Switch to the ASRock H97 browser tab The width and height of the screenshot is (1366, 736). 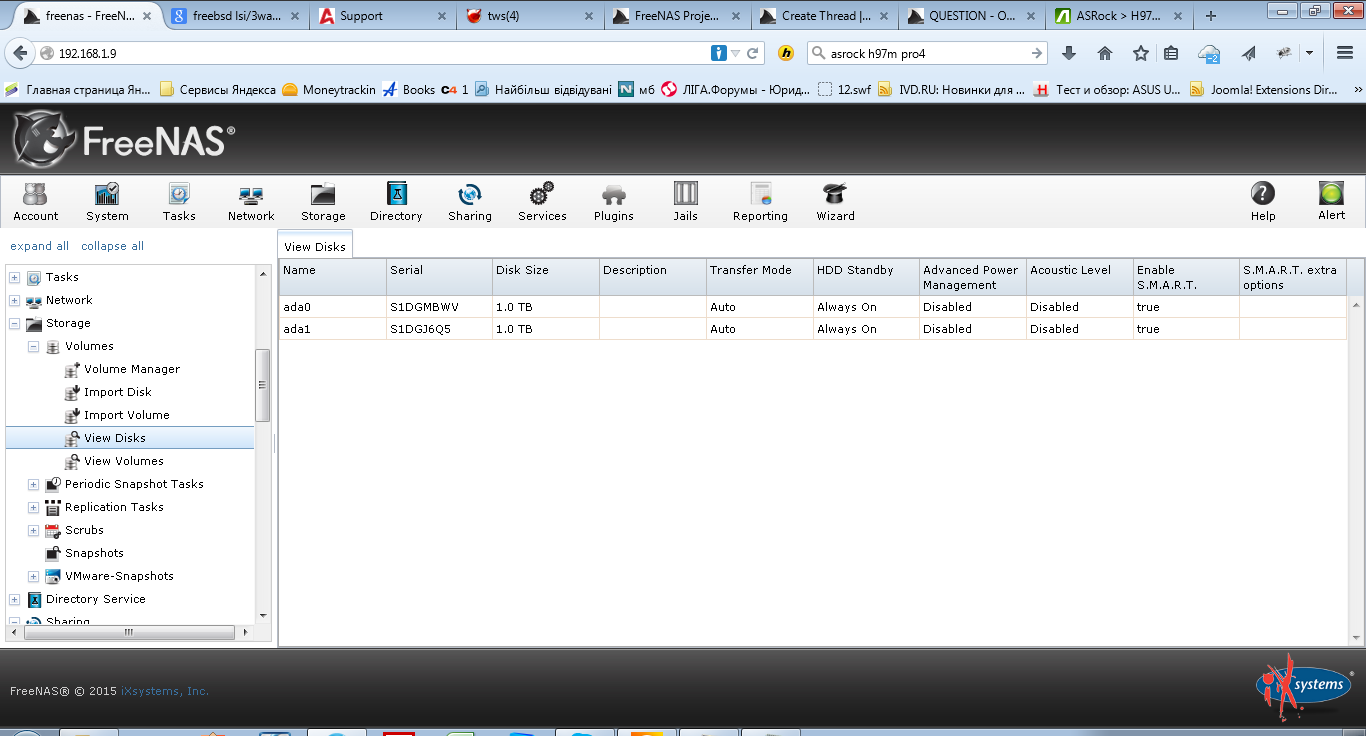(x=1118, y=16)
